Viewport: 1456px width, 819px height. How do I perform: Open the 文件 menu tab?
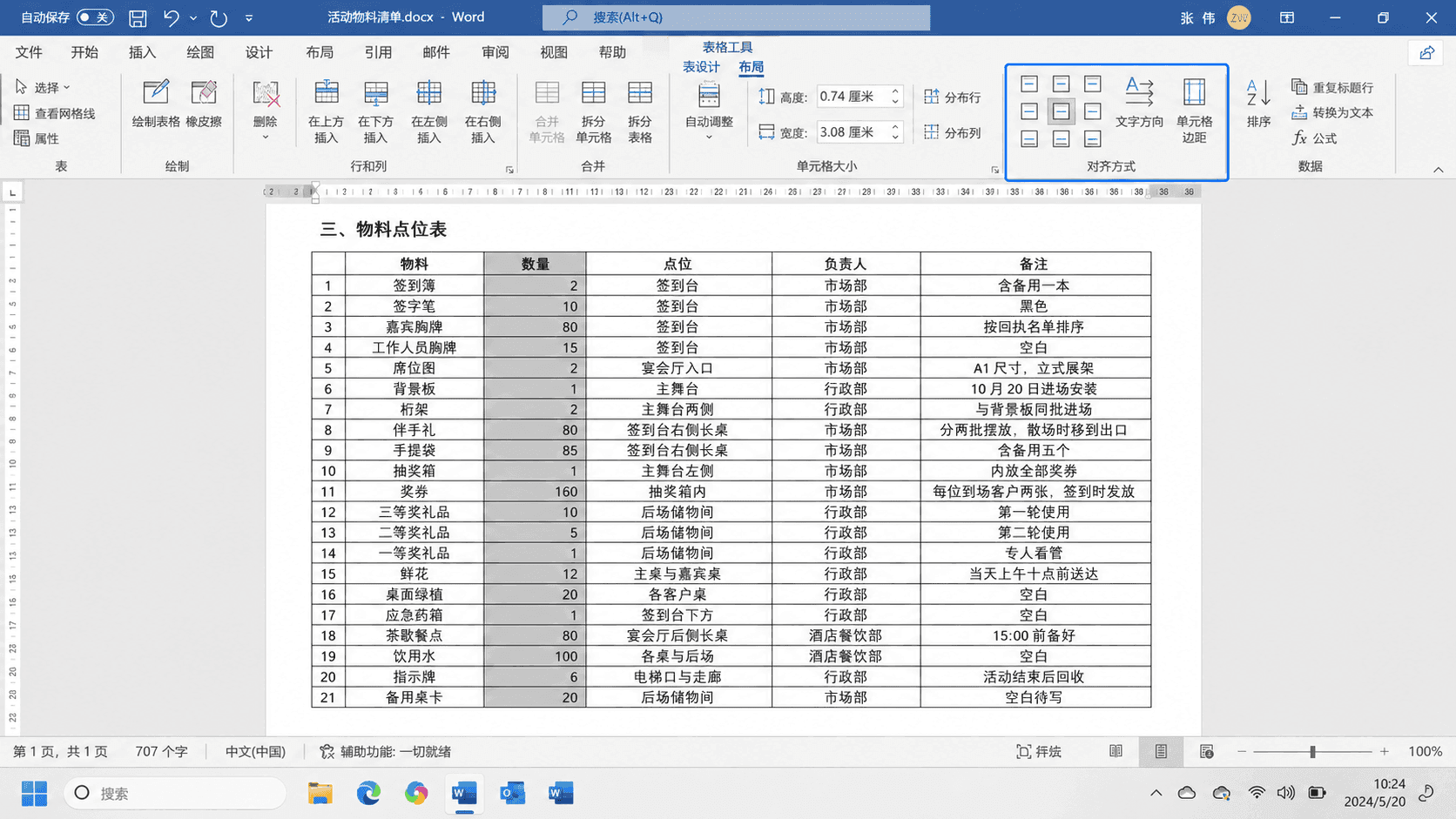29,52
